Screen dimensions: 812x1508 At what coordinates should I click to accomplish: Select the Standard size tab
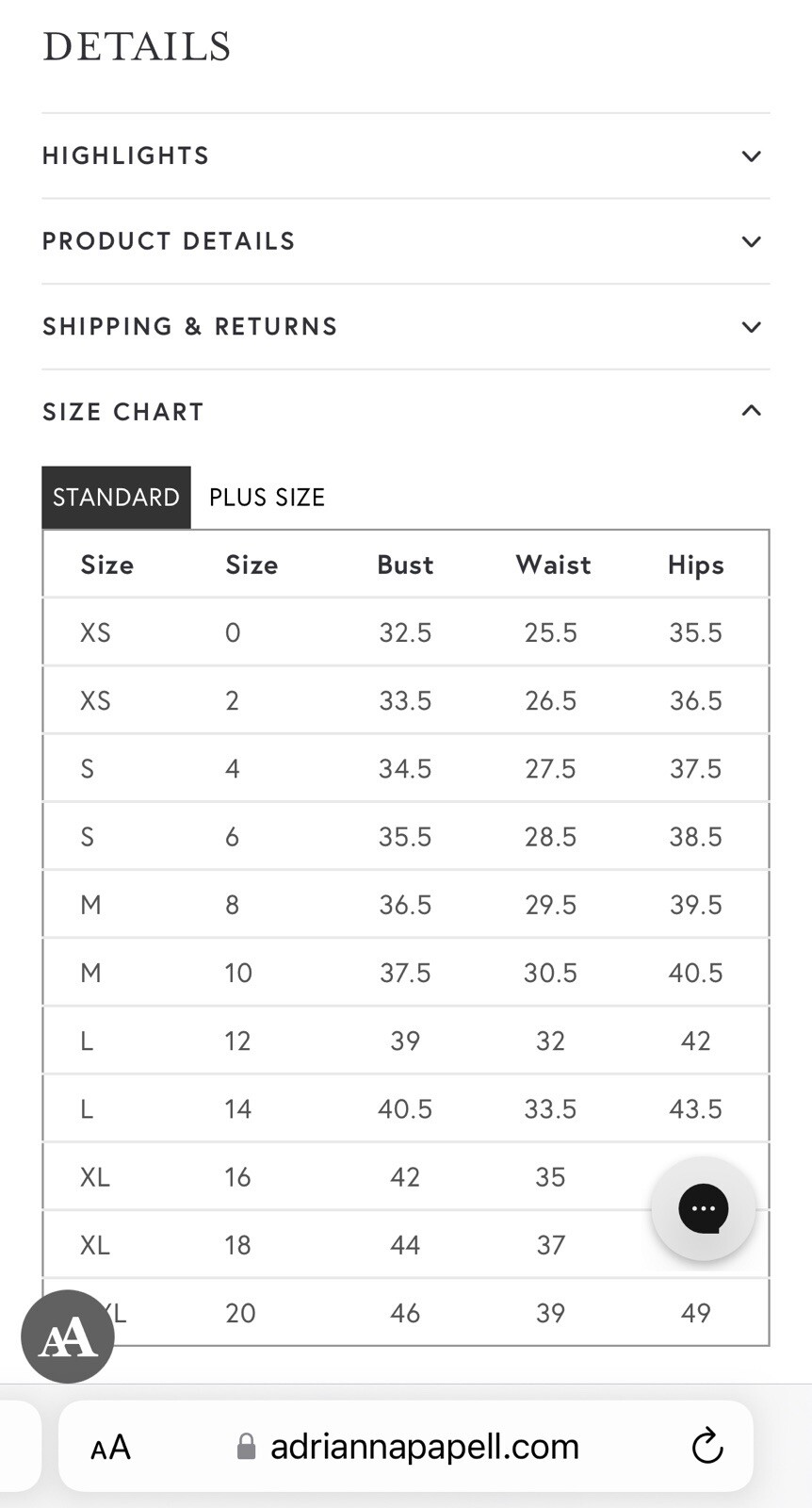tap(116, 498)
